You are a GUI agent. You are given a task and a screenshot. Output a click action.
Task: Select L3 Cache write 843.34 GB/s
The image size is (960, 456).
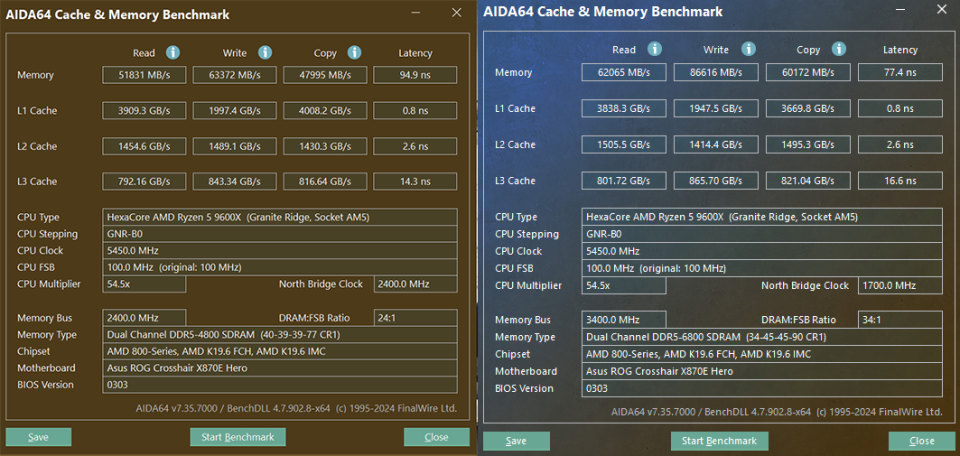coord(235,181)
